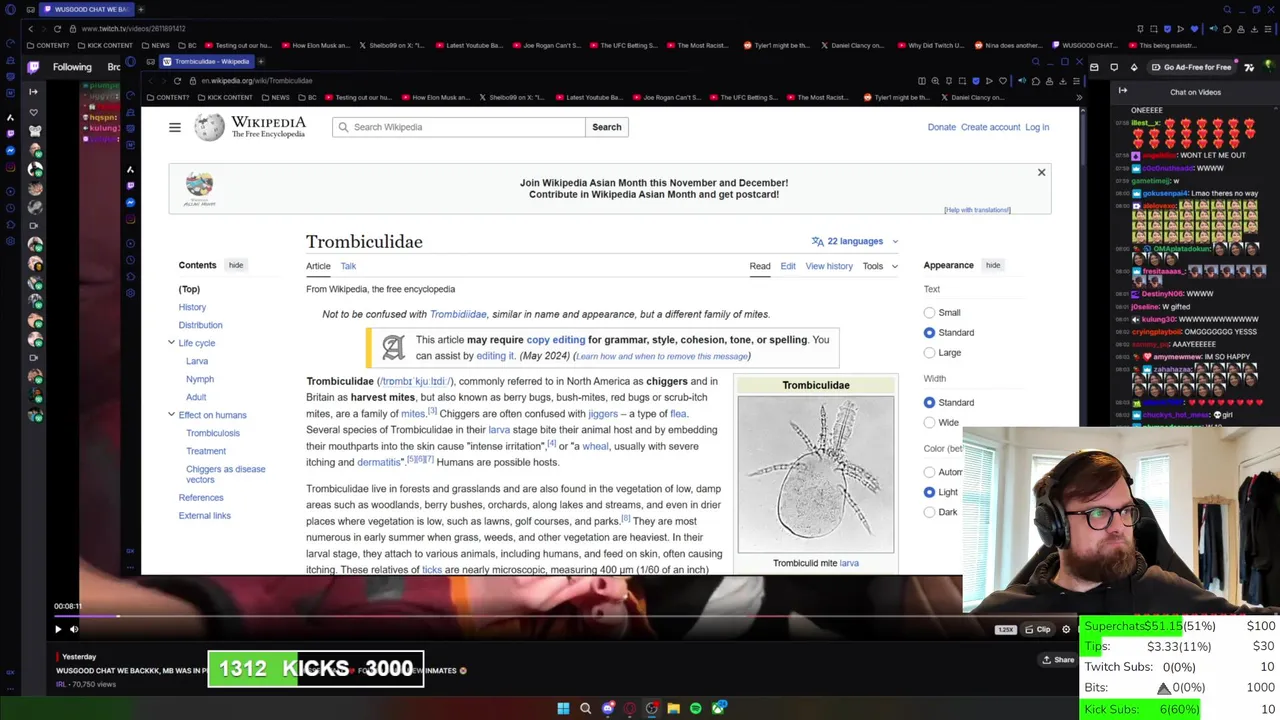Open Discord from the taskbar
The height and width of the screenshot is (720, 1280).
click(x=607, y=708)
